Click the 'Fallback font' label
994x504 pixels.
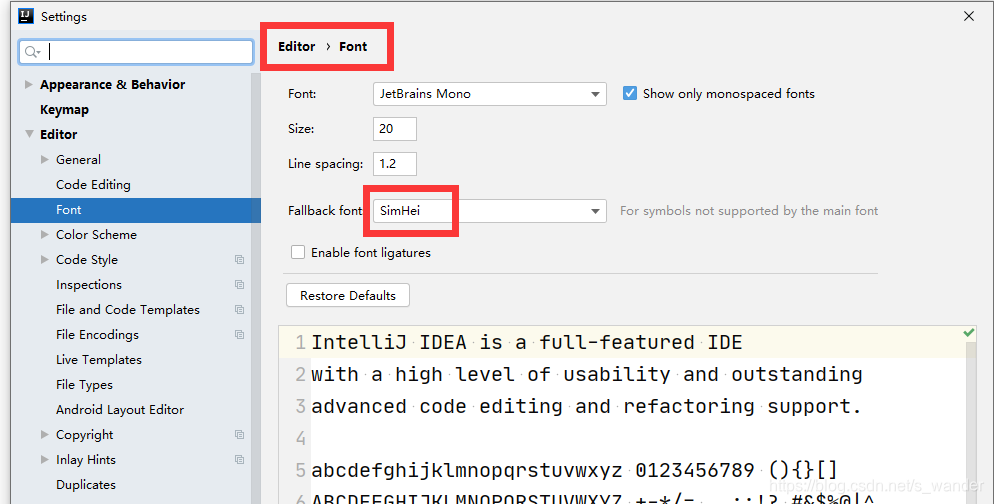tap(325, 210)
